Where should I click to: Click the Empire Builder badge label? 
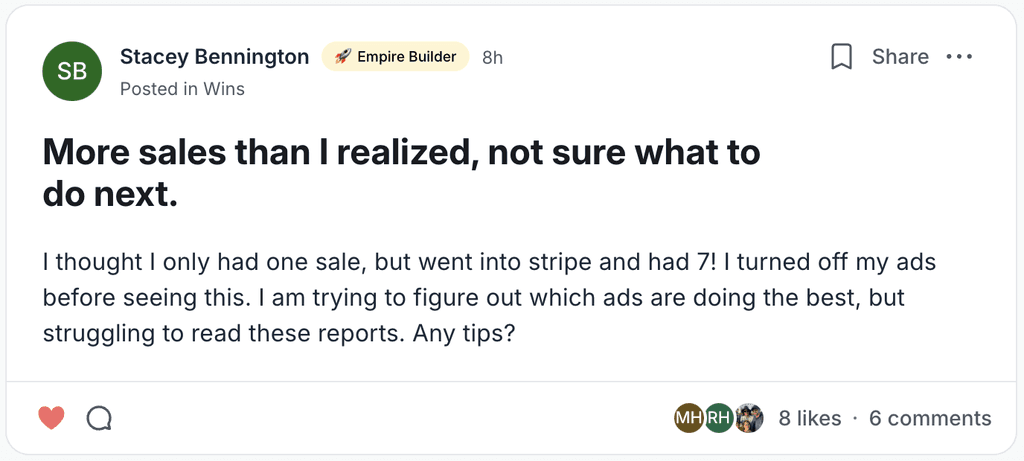pyautogui.click(x=406, y=57)
